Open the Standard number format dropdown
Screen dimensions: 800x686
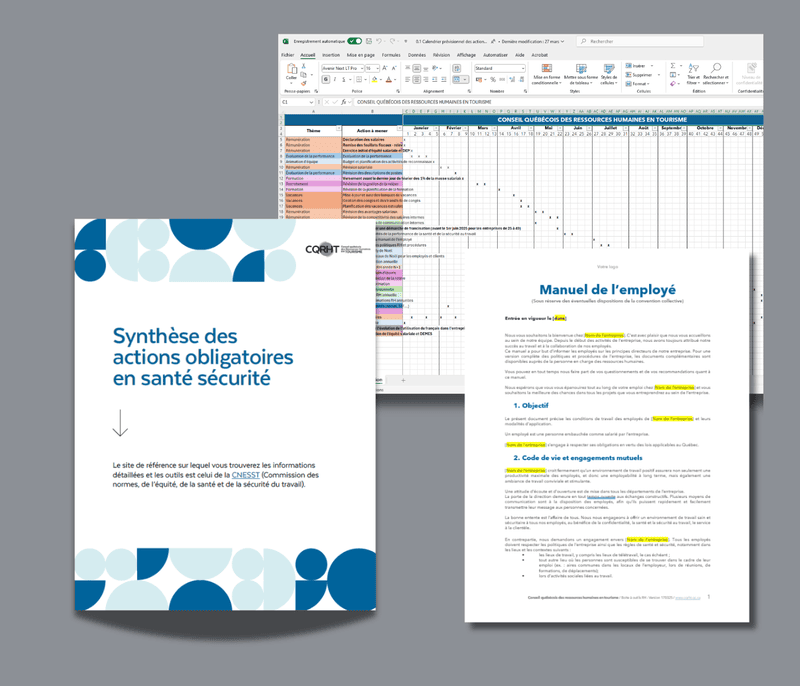click(499, 69)
